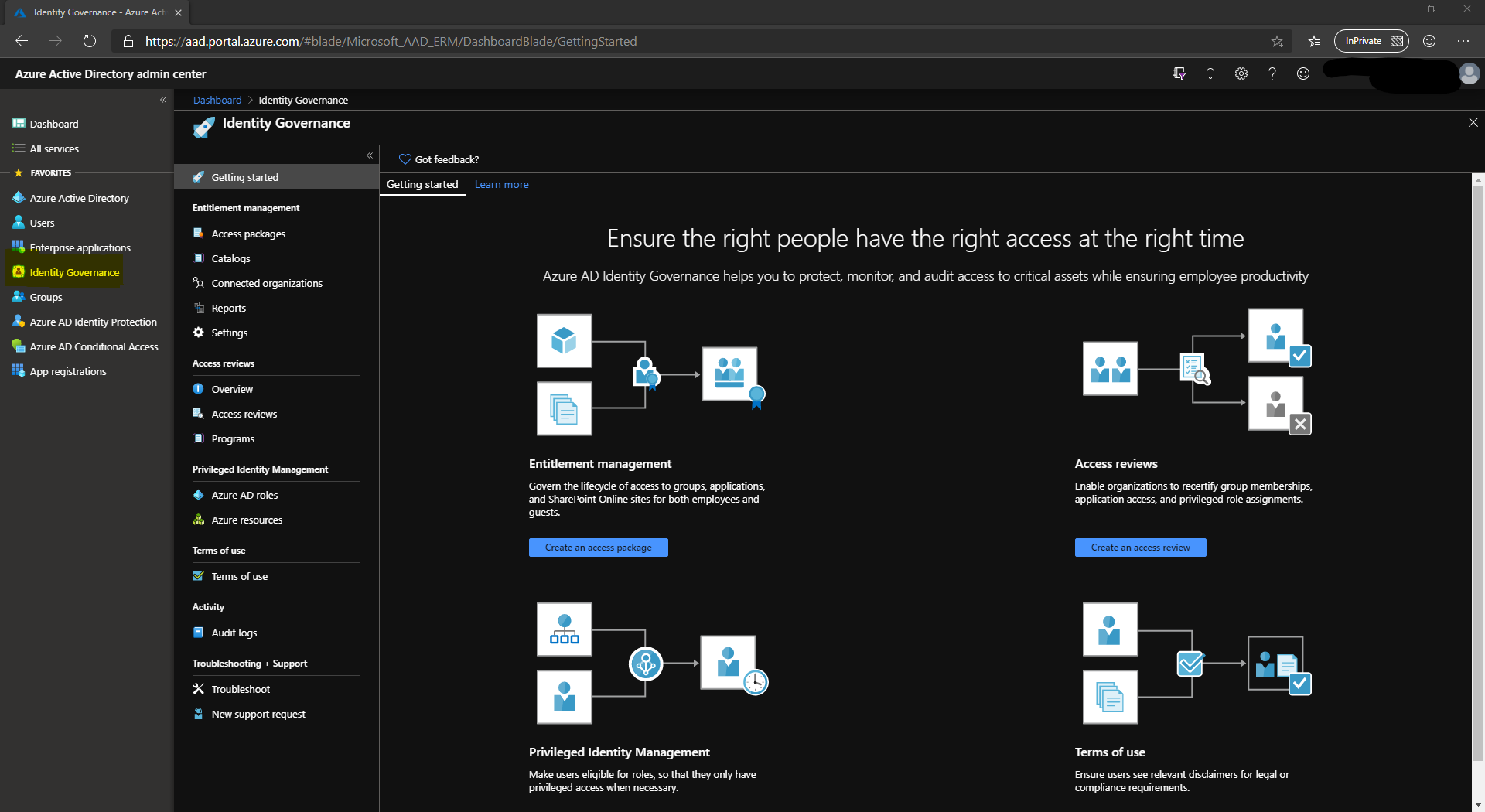Open Azure AD Identity Protection
The width and height of the screenshot is (1485, 812).
tap(84, 322)
